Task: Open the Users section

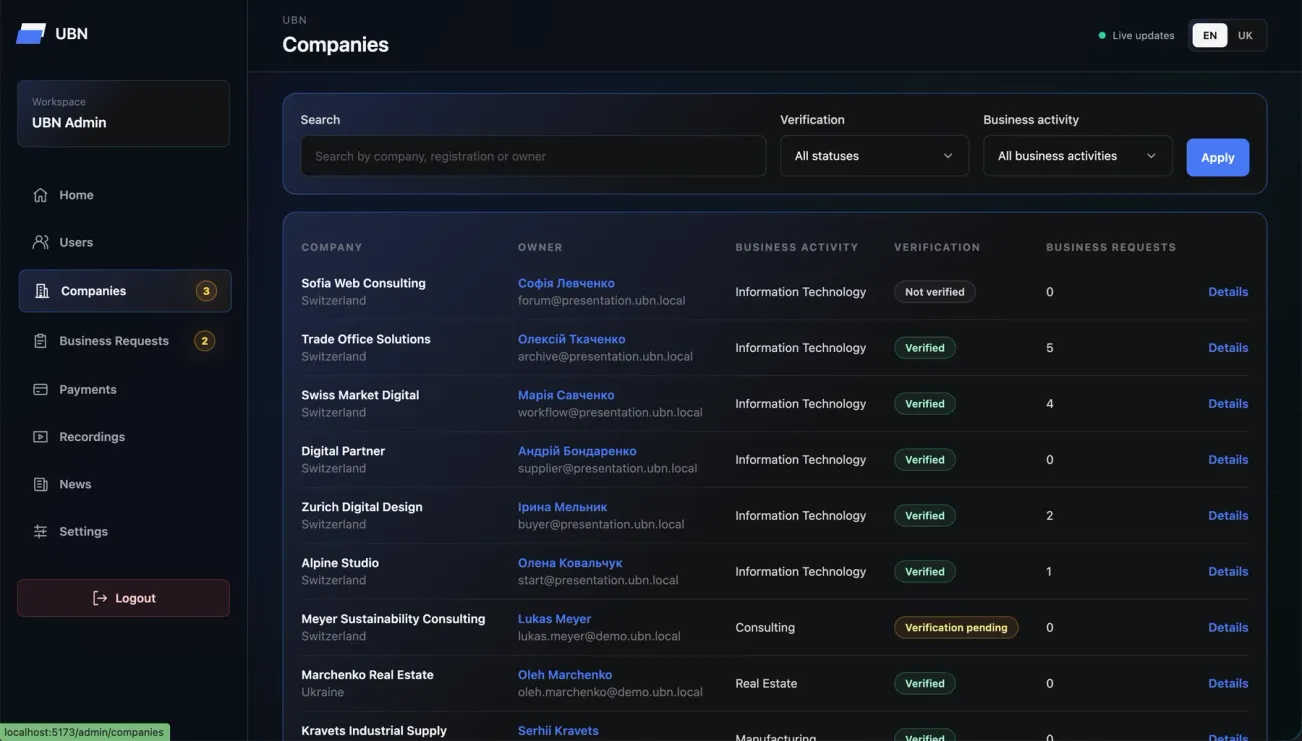Action: click(x=124, y=242)
